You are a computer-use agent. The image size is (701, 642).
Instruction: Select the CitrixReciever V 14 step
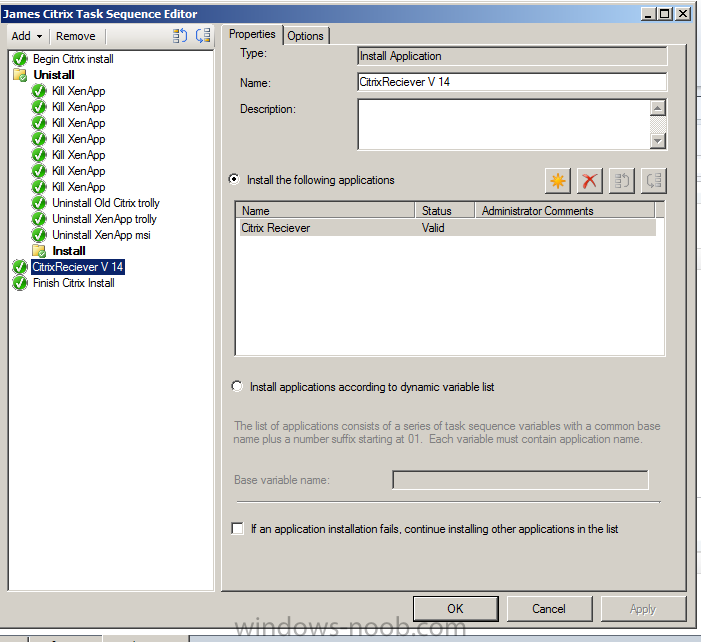78,267
